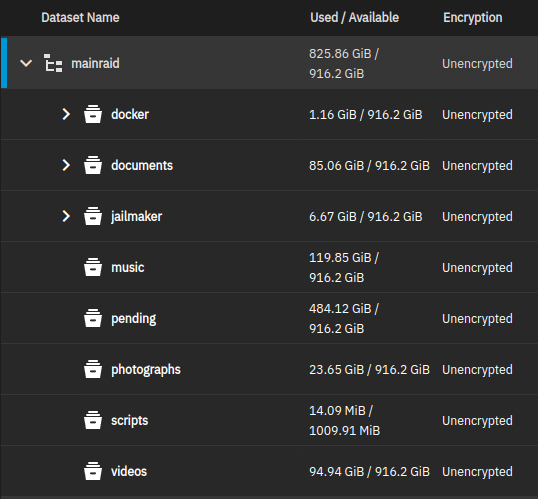538x499 pixels.
Task: Click the Used / Available column header
Action: pyautogui.click(x=354, y=18)
